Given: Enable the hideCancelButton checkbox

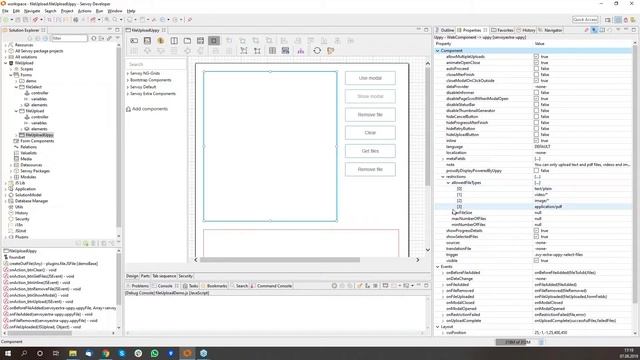Looking at the screenshot, I should [x=536, y=117].
